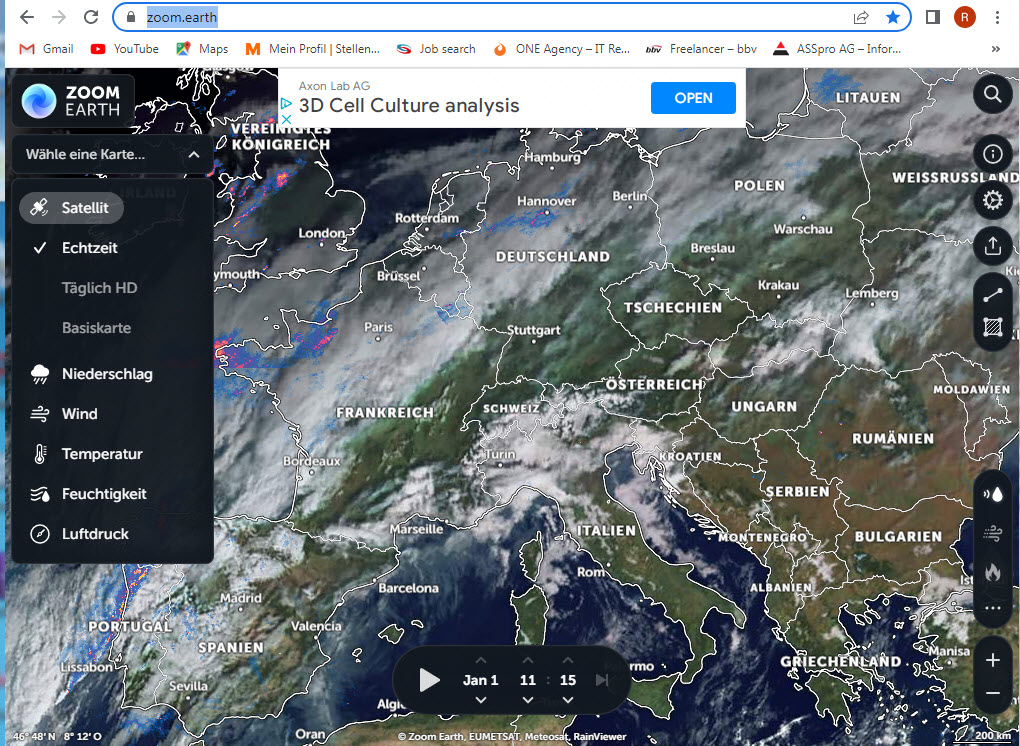Open the Gmail bookmark
This screenshot has height=746, width=1020.
47,49
